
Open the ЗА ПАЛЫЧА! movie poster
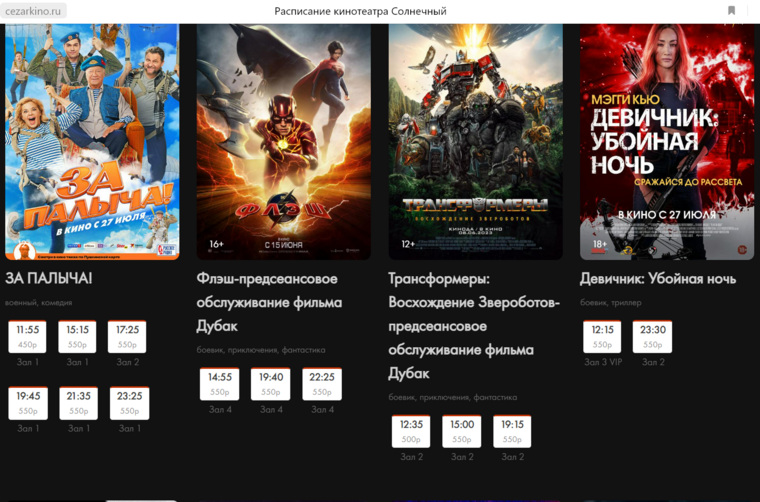tap(92, 141)
